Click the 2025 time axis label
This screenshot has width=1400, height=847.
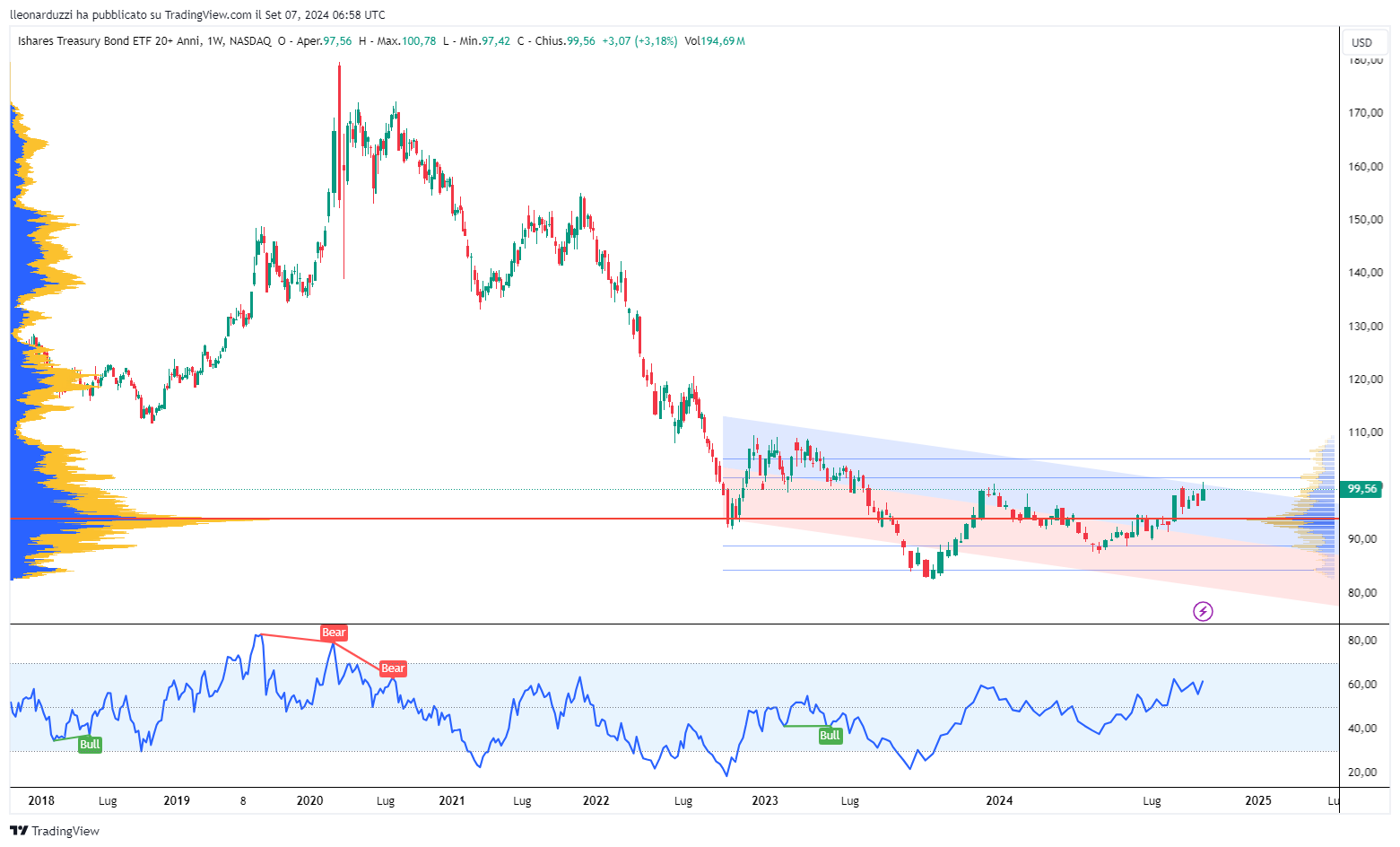pos(1258,801)
